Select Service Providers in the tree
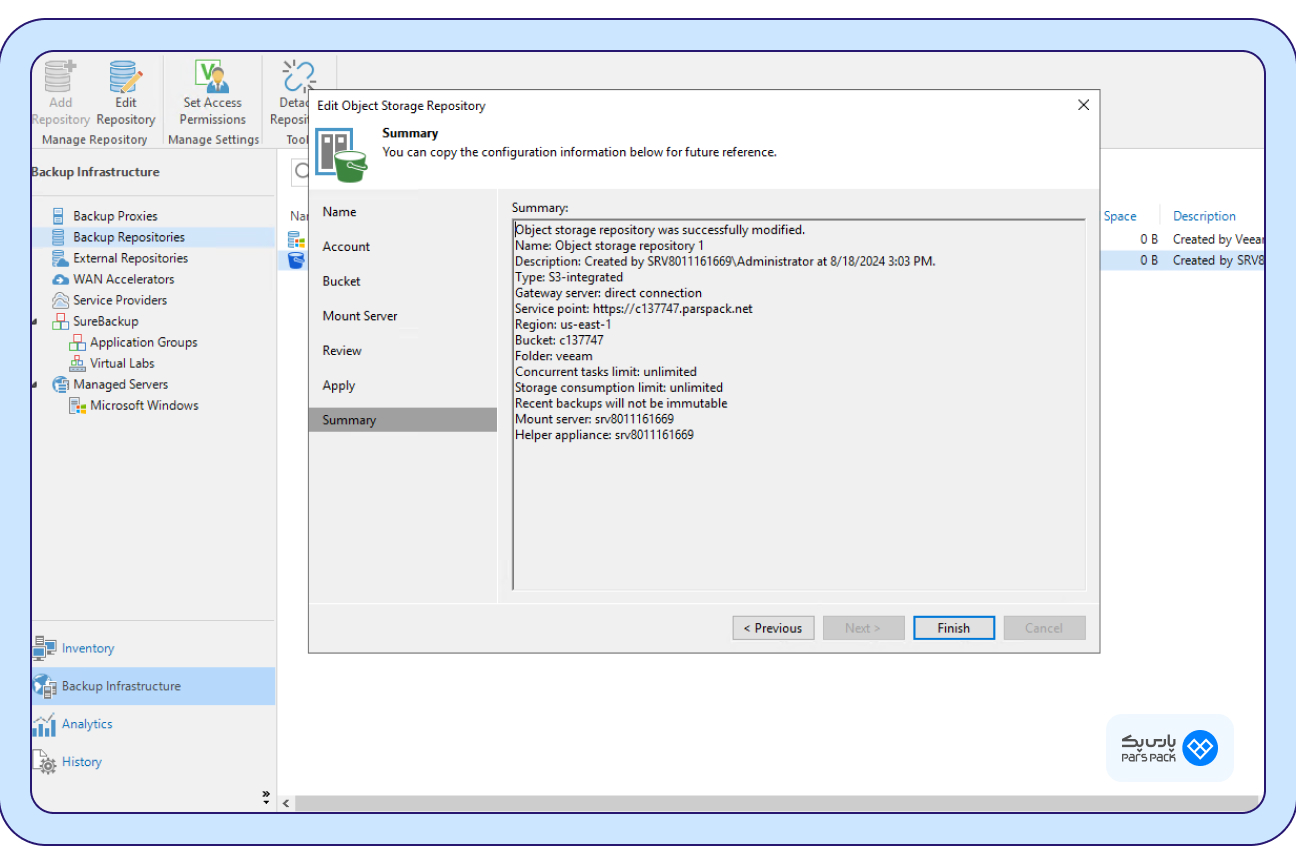The height and width of the screenshot is (864, 1296). click(120, 300)
